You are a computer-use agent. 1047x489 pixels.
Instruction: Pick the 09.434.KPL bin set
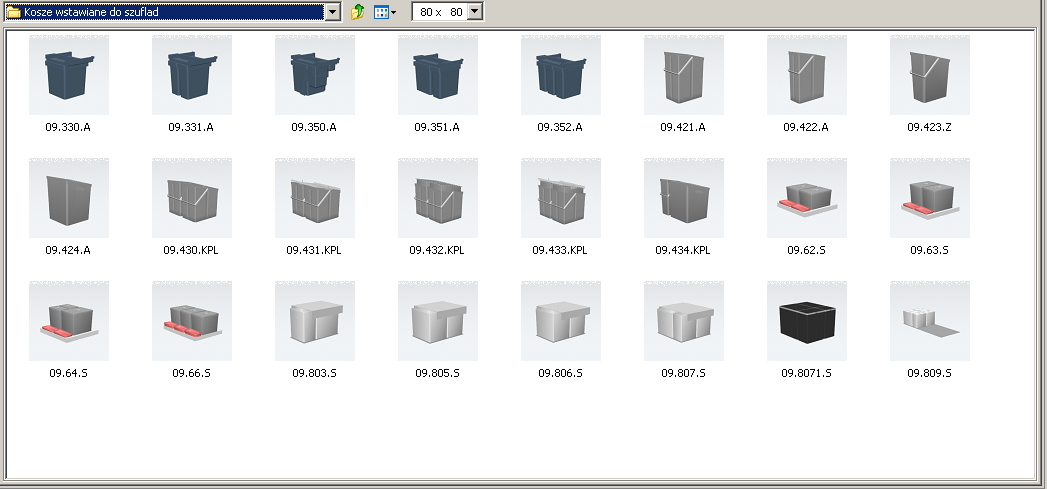click(x=683, y=198)
